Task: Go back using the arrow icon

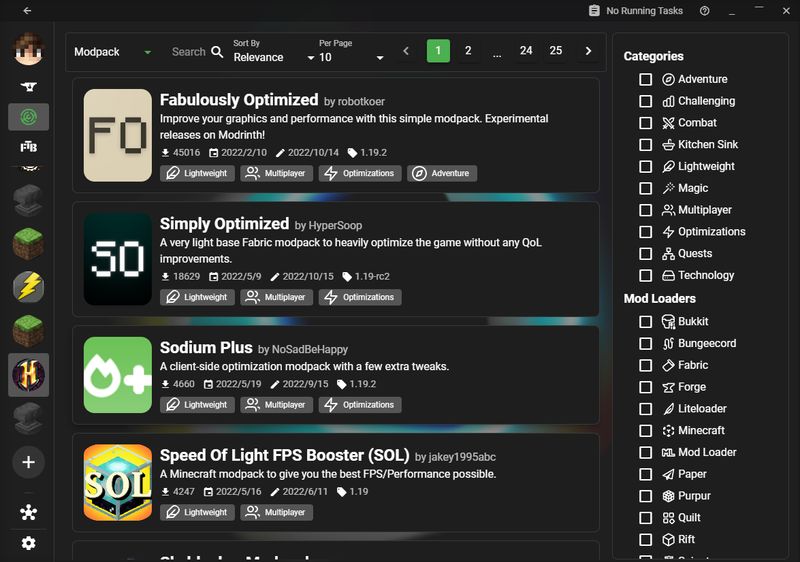Action: click(28, 10)
